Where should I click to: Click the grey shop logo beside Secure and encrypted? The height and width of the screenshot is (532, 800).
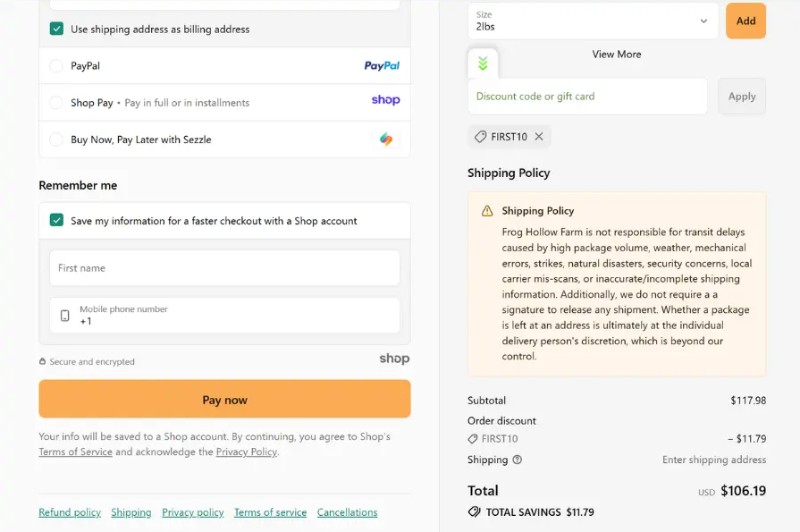[x=394, y=359]
